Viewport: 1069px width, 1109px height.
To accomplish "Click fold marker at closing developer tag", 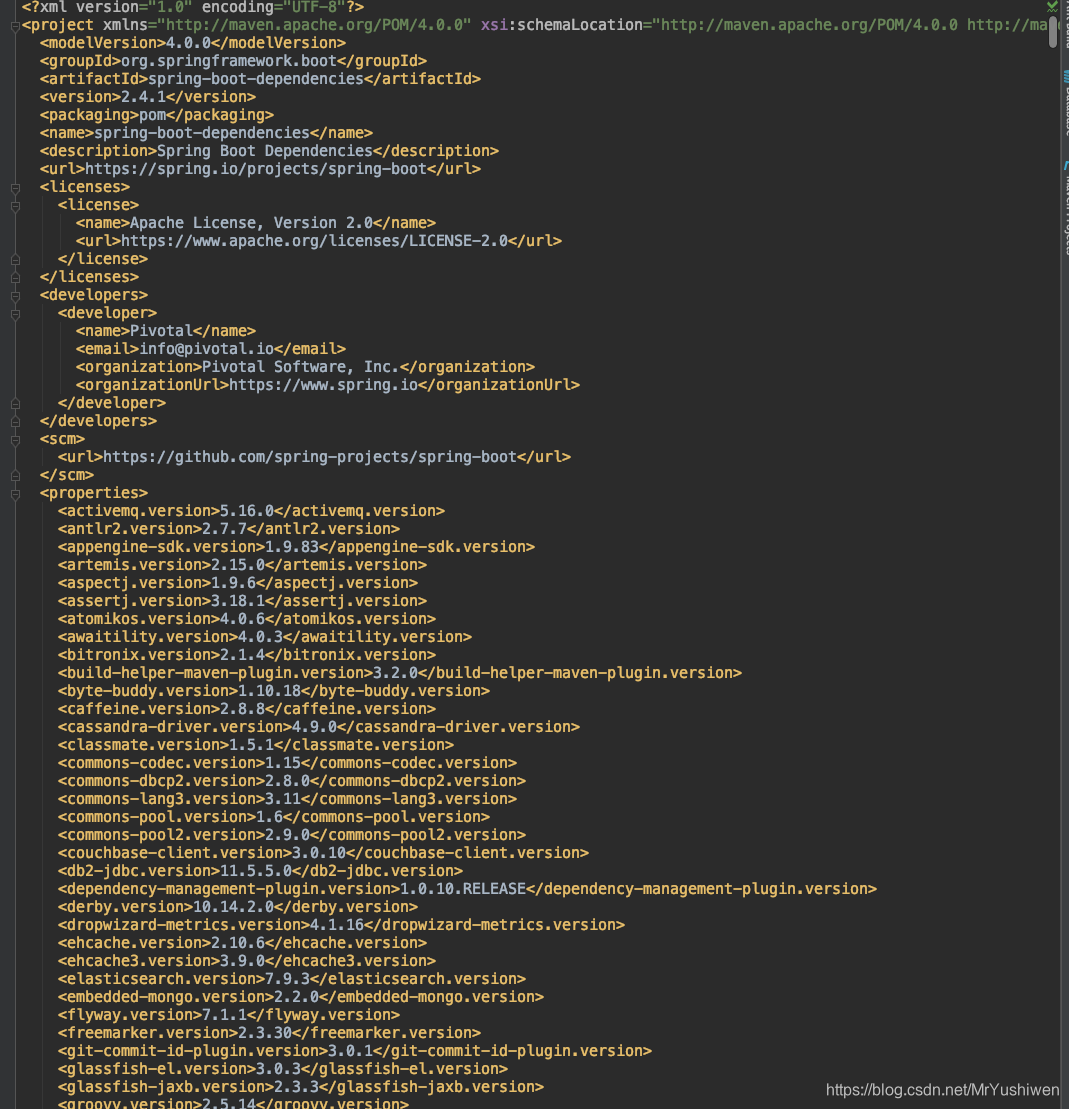I will 15,404.
